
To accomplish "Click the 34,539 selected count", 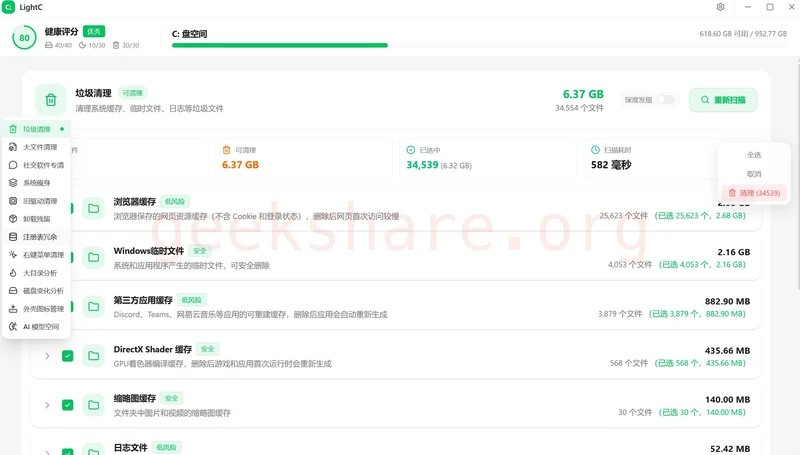I will 422,165.
